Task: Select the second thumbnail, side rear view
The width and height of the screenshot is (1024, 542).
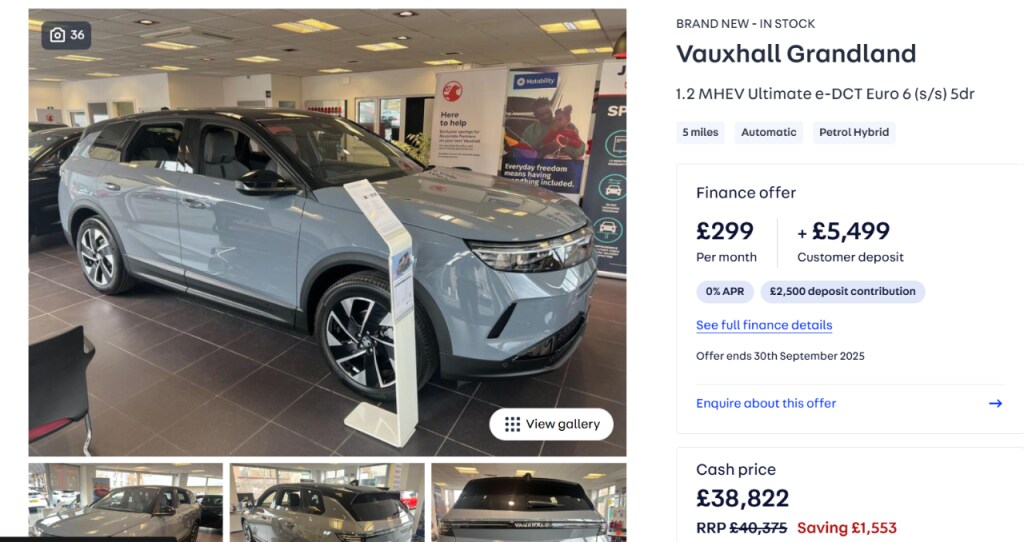Action: (327, 503)
